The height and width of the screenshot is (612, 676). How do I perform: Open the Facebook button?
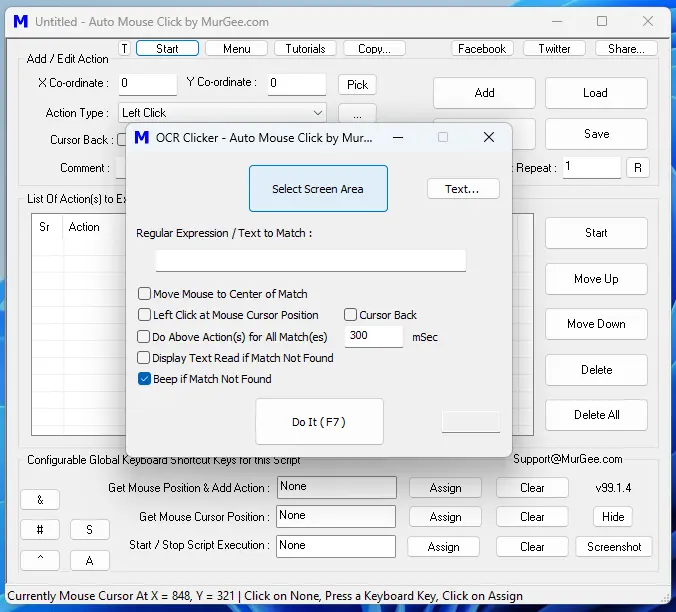click(x=482, y=49)
